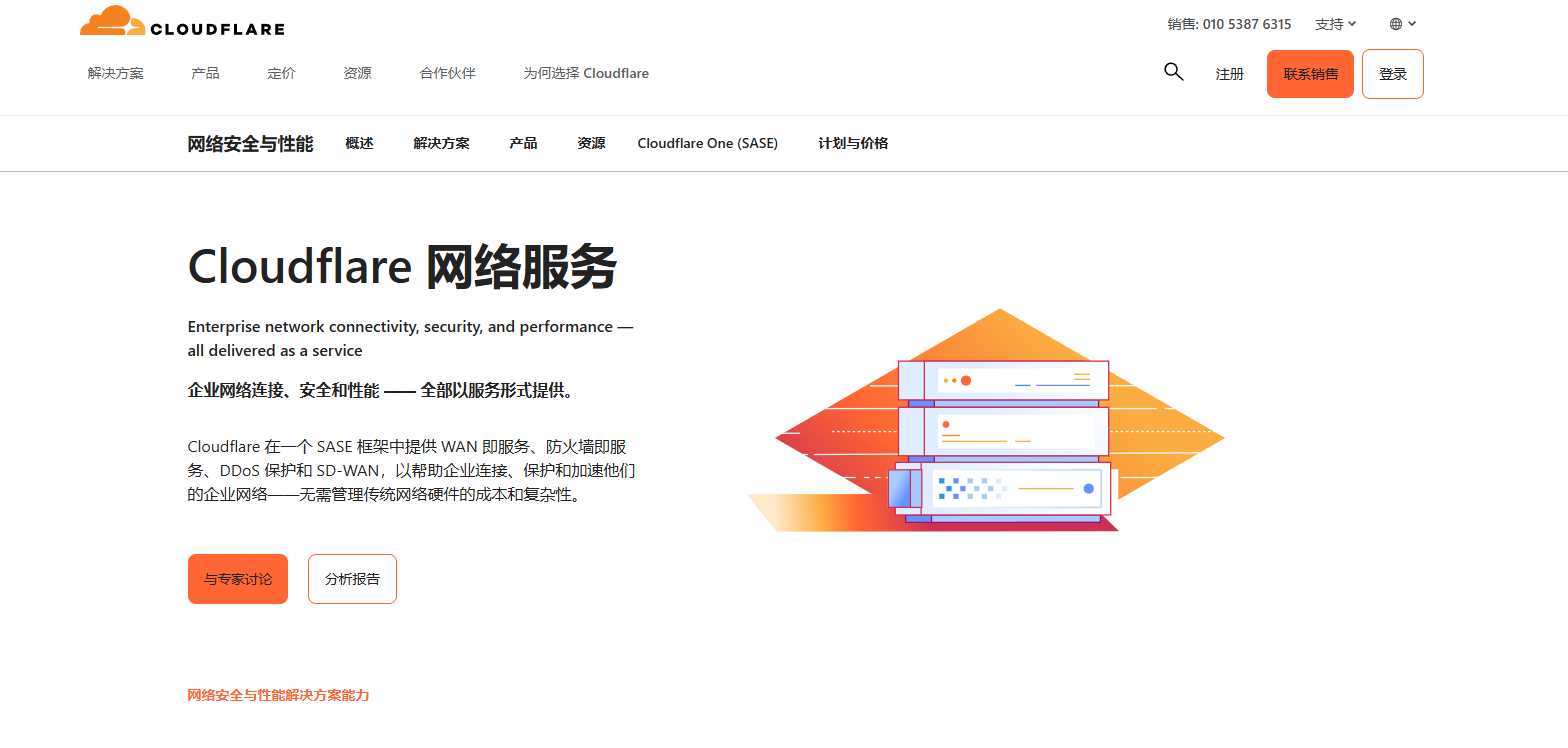Click the text 企业网络连接、安全和性能
1568x748 pixels.
coord(283,390)
